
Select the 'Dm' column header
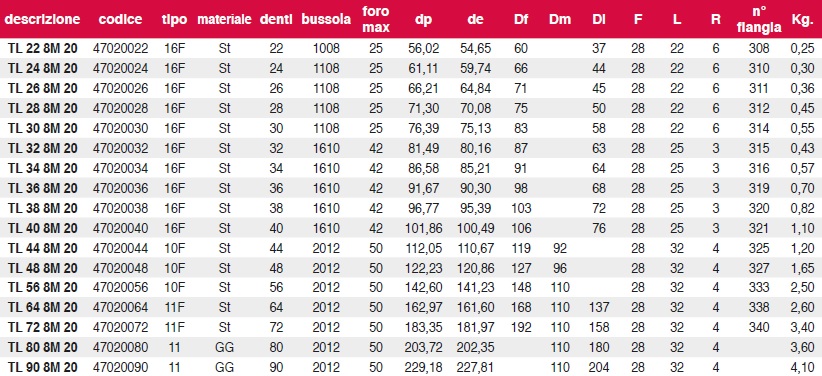[560, 20]
